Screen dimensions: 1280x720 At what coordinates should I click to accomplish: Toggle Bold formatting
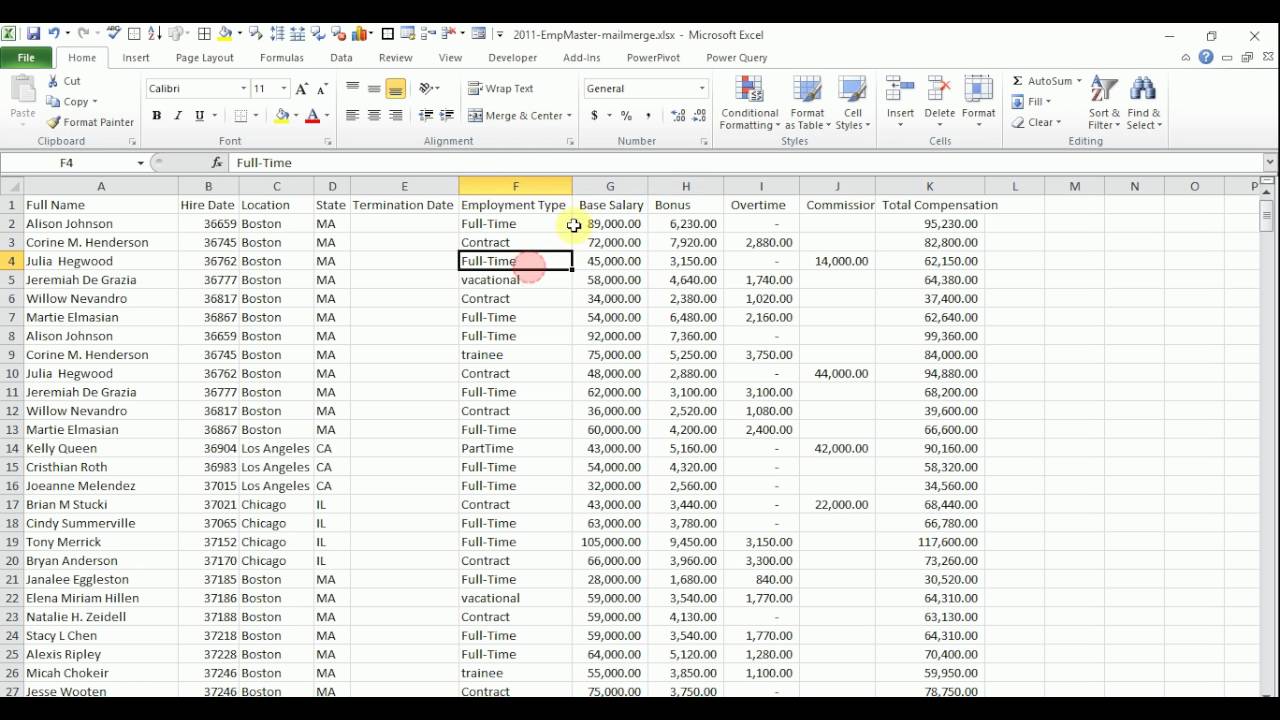coord(156,116)
